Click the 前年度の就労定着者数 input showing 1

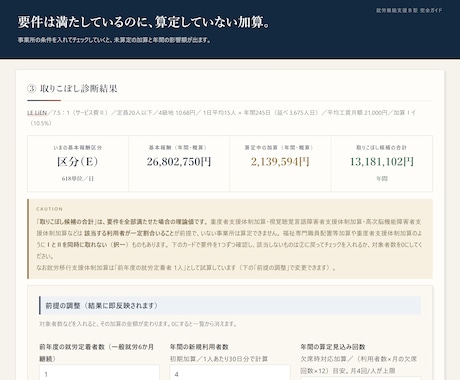pos(99,373)
